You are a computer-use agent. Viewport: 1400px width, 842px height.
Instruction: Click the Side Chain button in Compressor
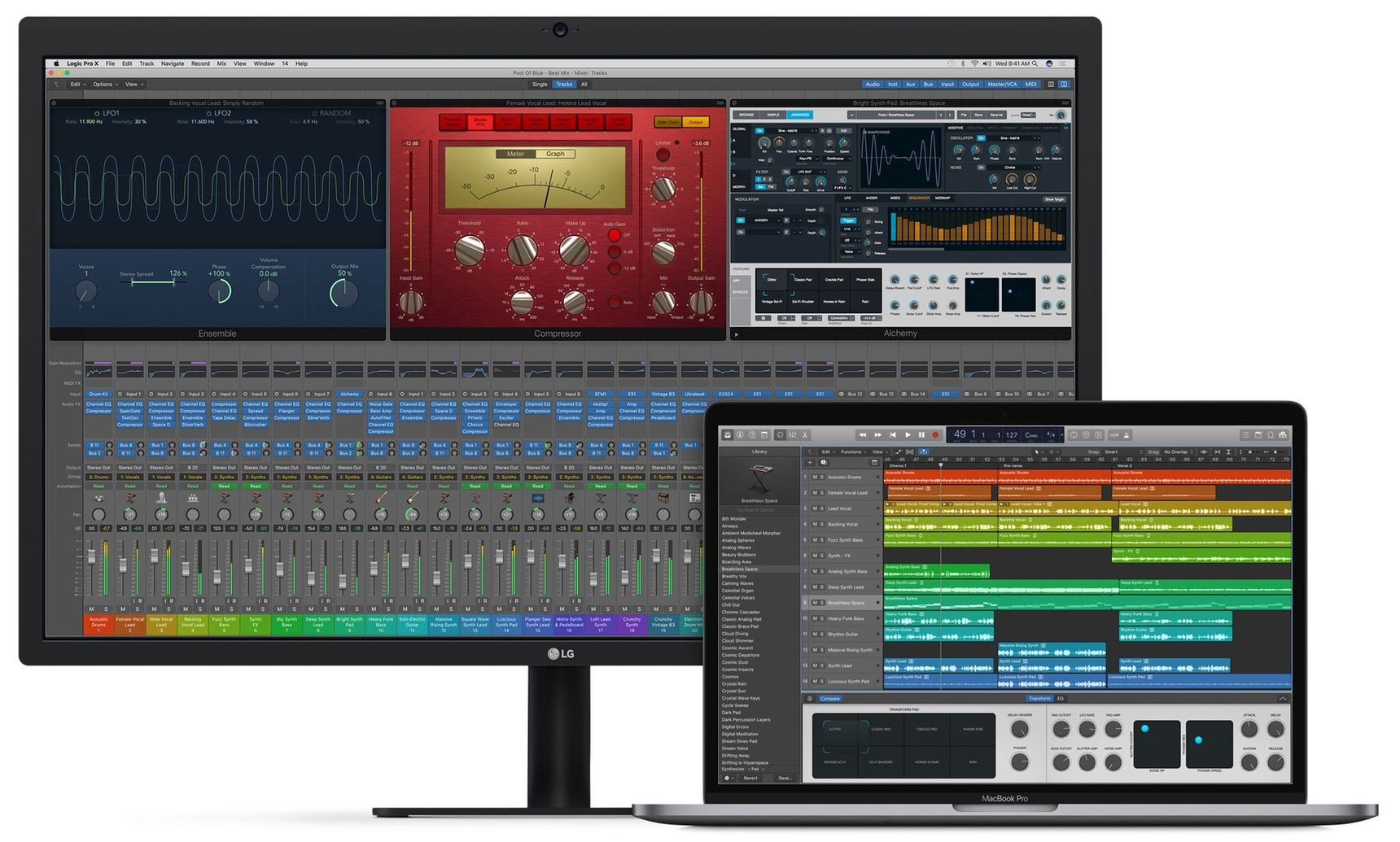pyautogui.click(x=667, y=122)
